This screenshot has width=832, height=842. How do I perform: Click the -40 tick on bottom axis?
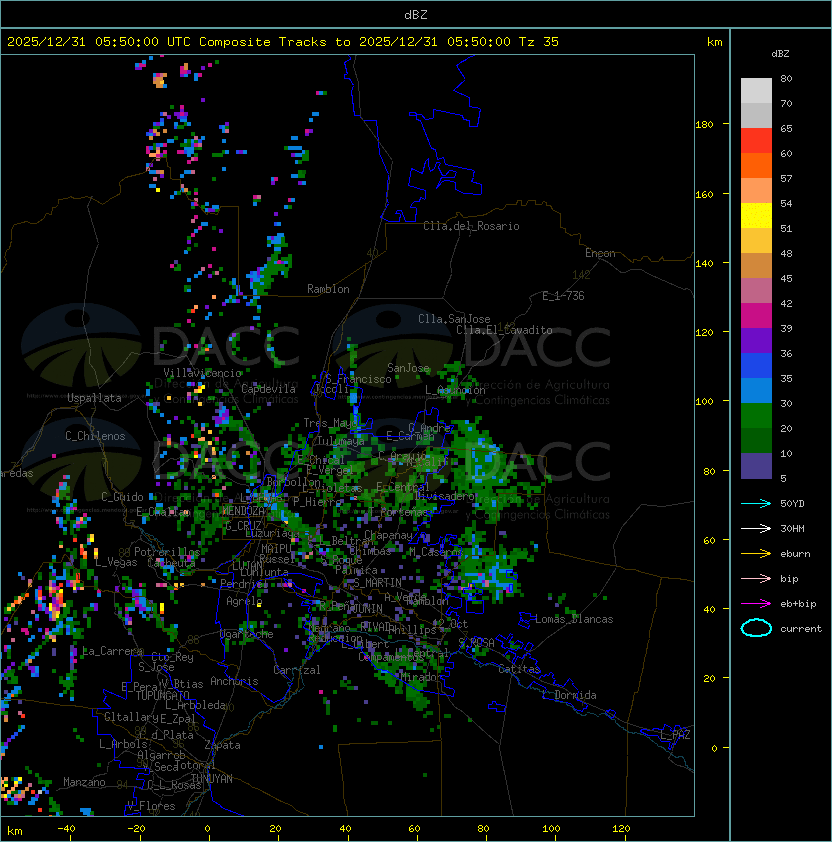pyautogui.click(x=66, y=828)
